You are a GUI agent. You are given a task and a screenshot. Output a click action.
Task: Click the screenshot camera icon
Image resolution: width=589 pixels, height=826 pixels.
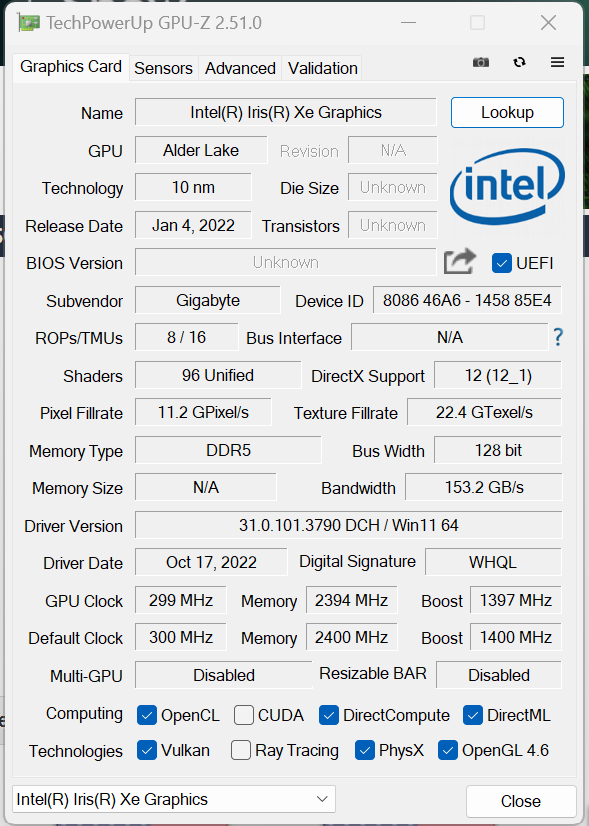[x=480, y=62]
